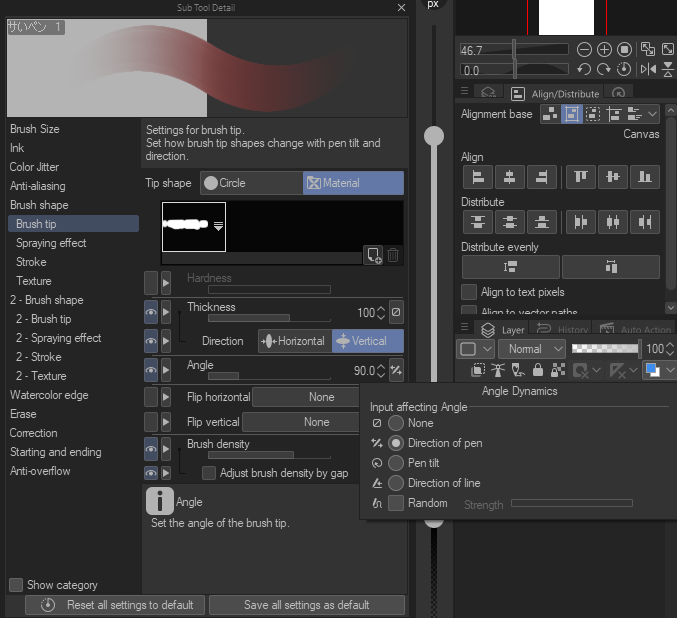
Task: Expand the Thickness row arrow
Action: point(166,312)
